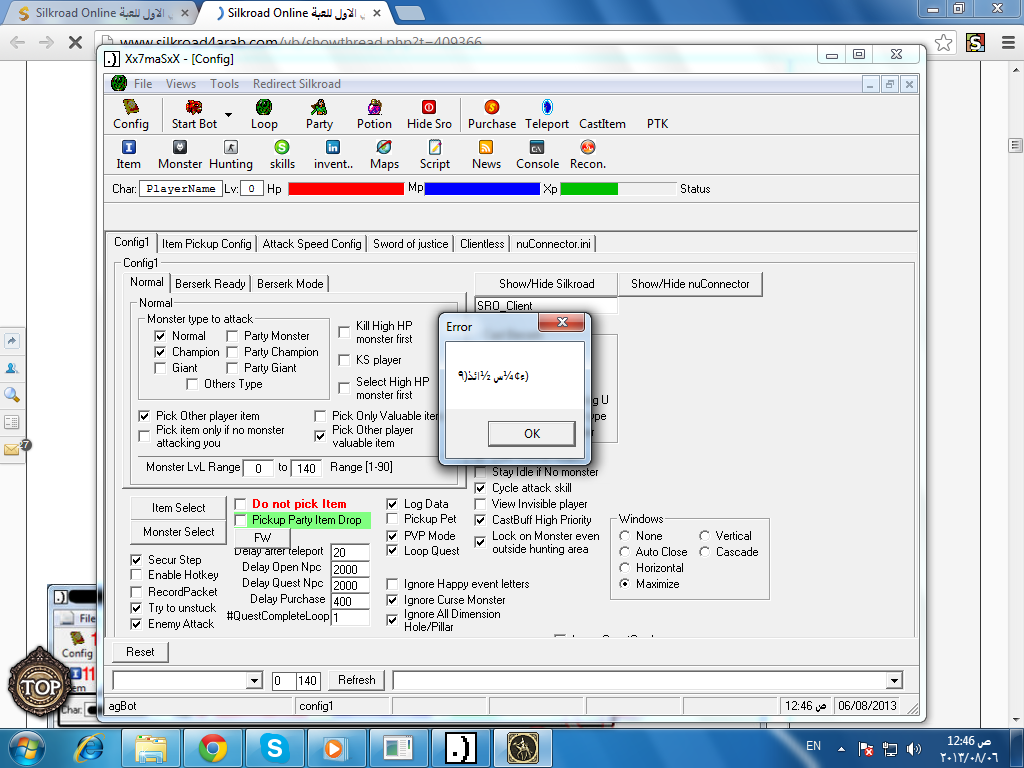Open the Party toolbar icon
The image size is (1024, 768).
(319, 114)
